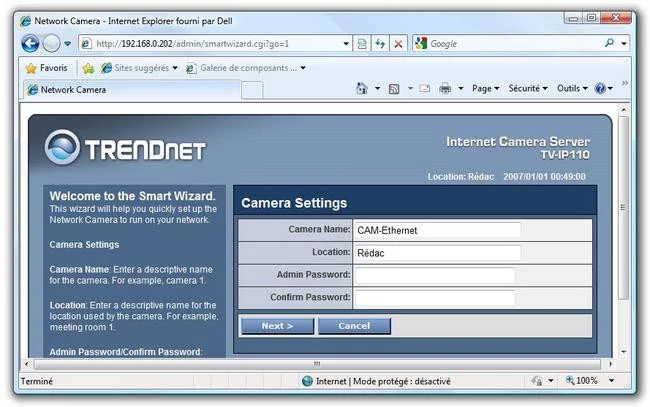650x407 pixels.
Task: Open the Sites suggérés link
Action: coord(139,68)
